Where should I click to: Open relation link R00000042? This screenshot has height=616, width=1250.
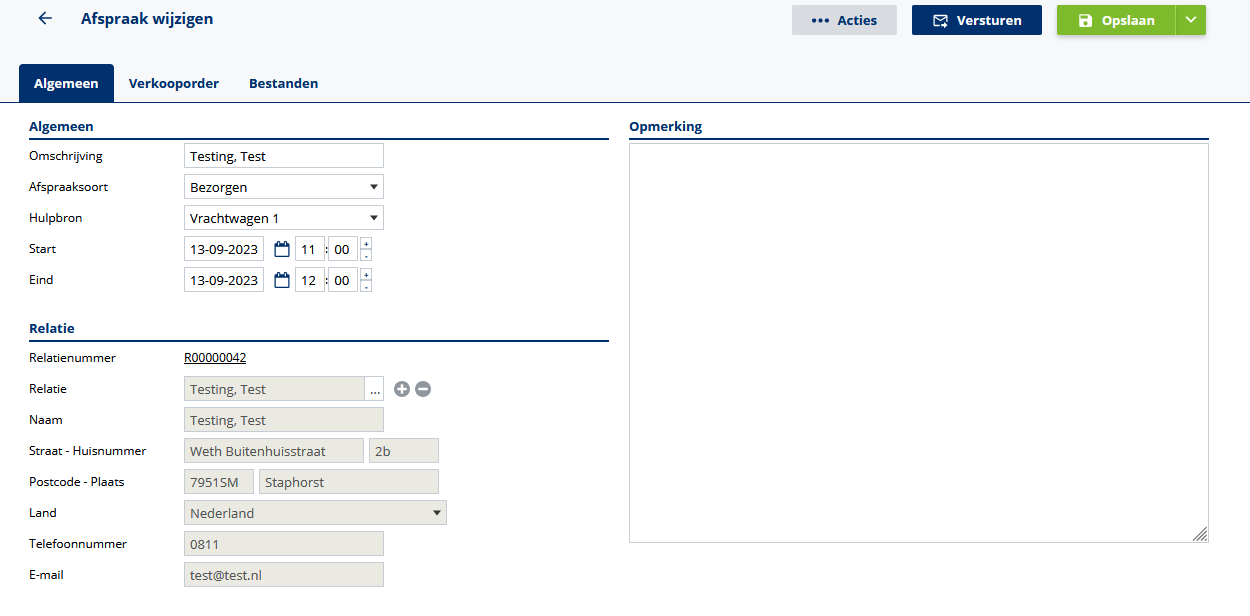coord(215,358)
